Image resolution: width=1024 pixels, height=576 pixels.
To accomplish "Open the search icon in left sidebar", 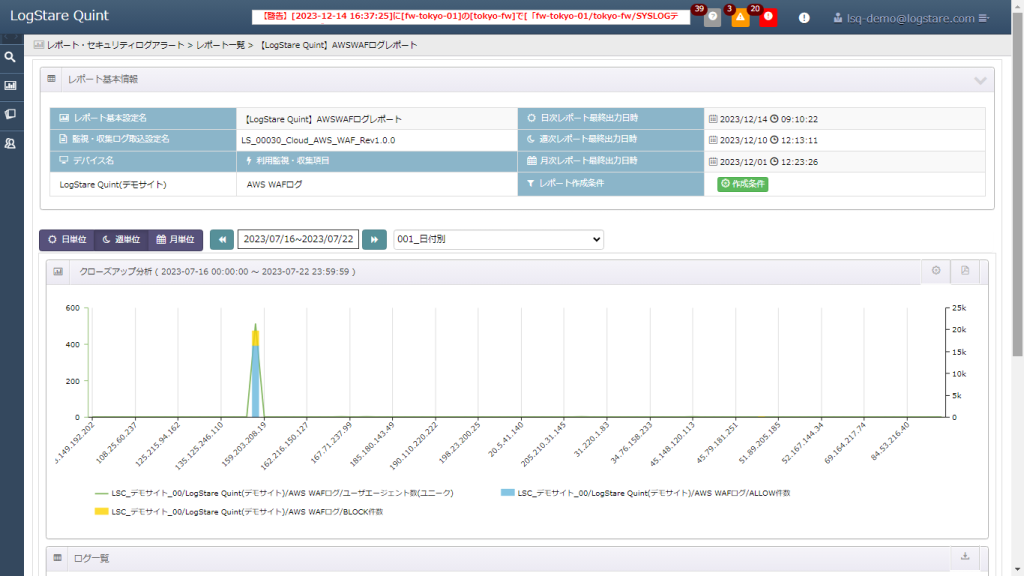I will pyautogui.click(x=10, y=57).
